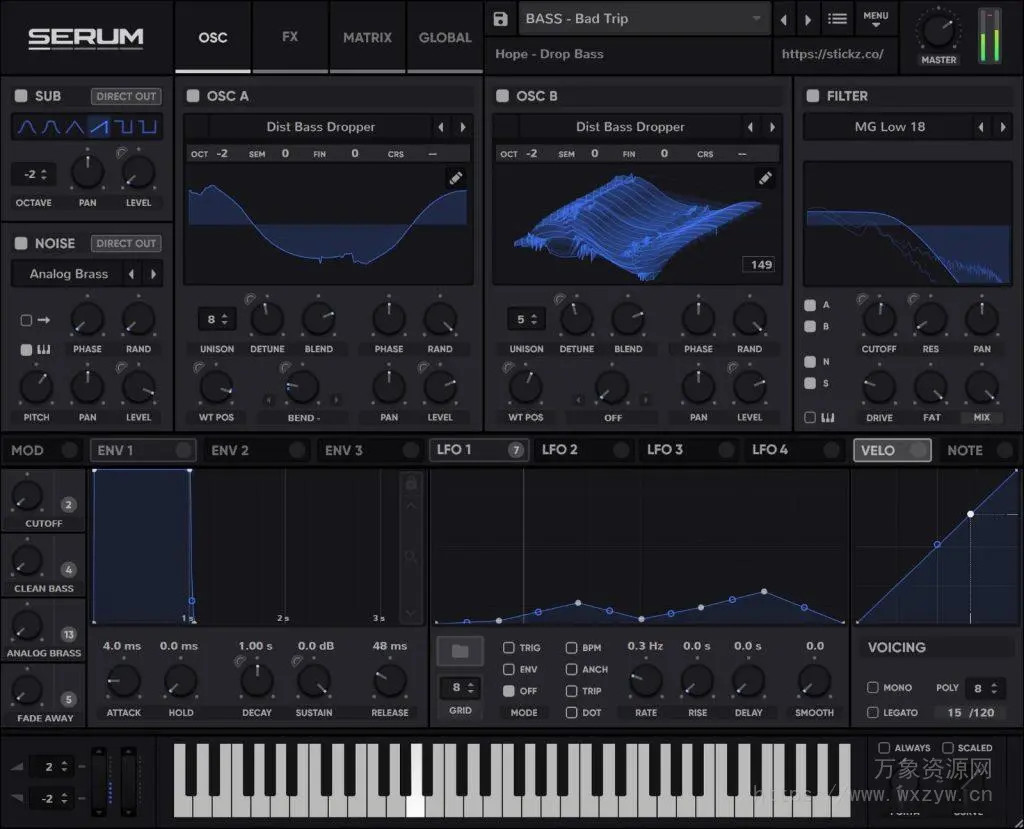Open the OSC B wavetable editor pencil icon
The height and width of the screenshot is (829, 1024).
766,178
